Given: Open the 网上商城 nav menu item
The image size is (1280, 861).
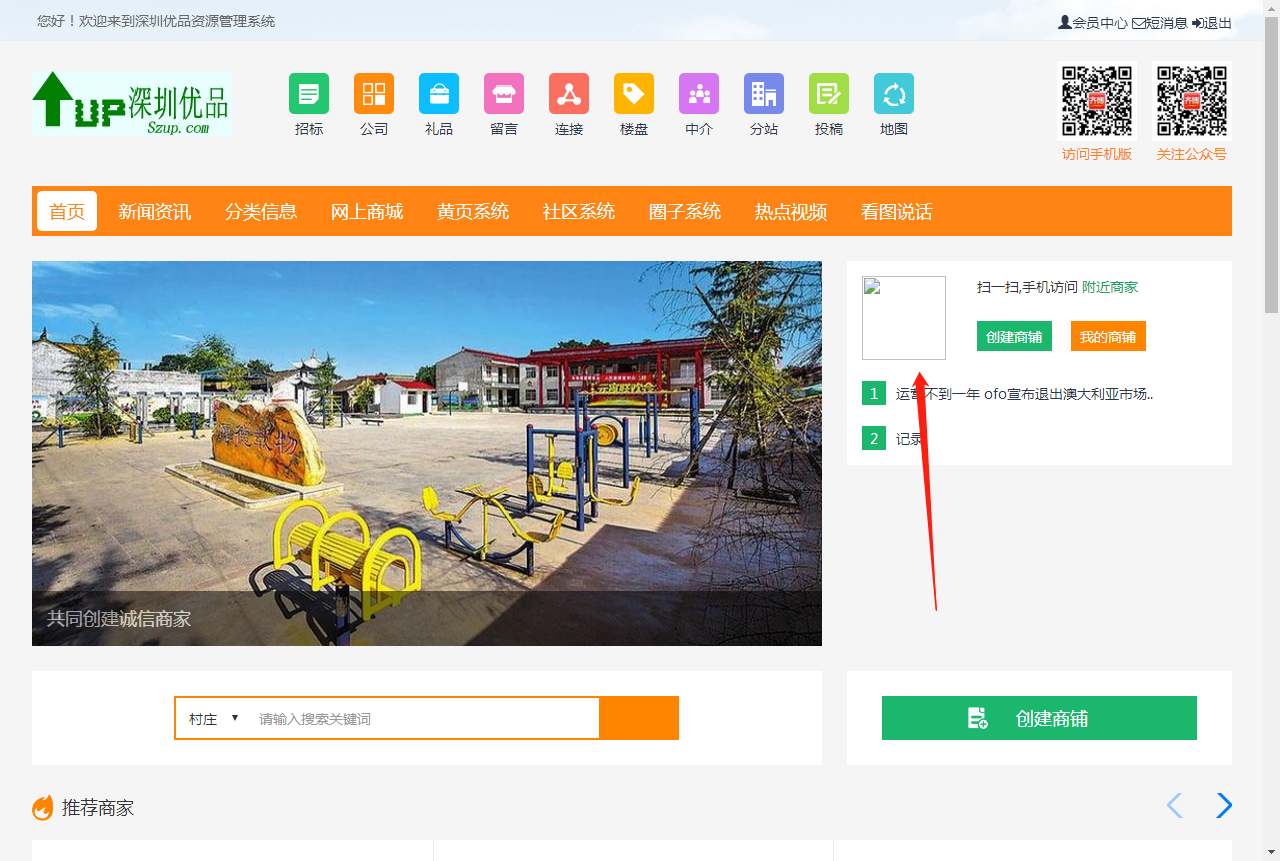Looking at the screenshot, I should pos(366,211).
